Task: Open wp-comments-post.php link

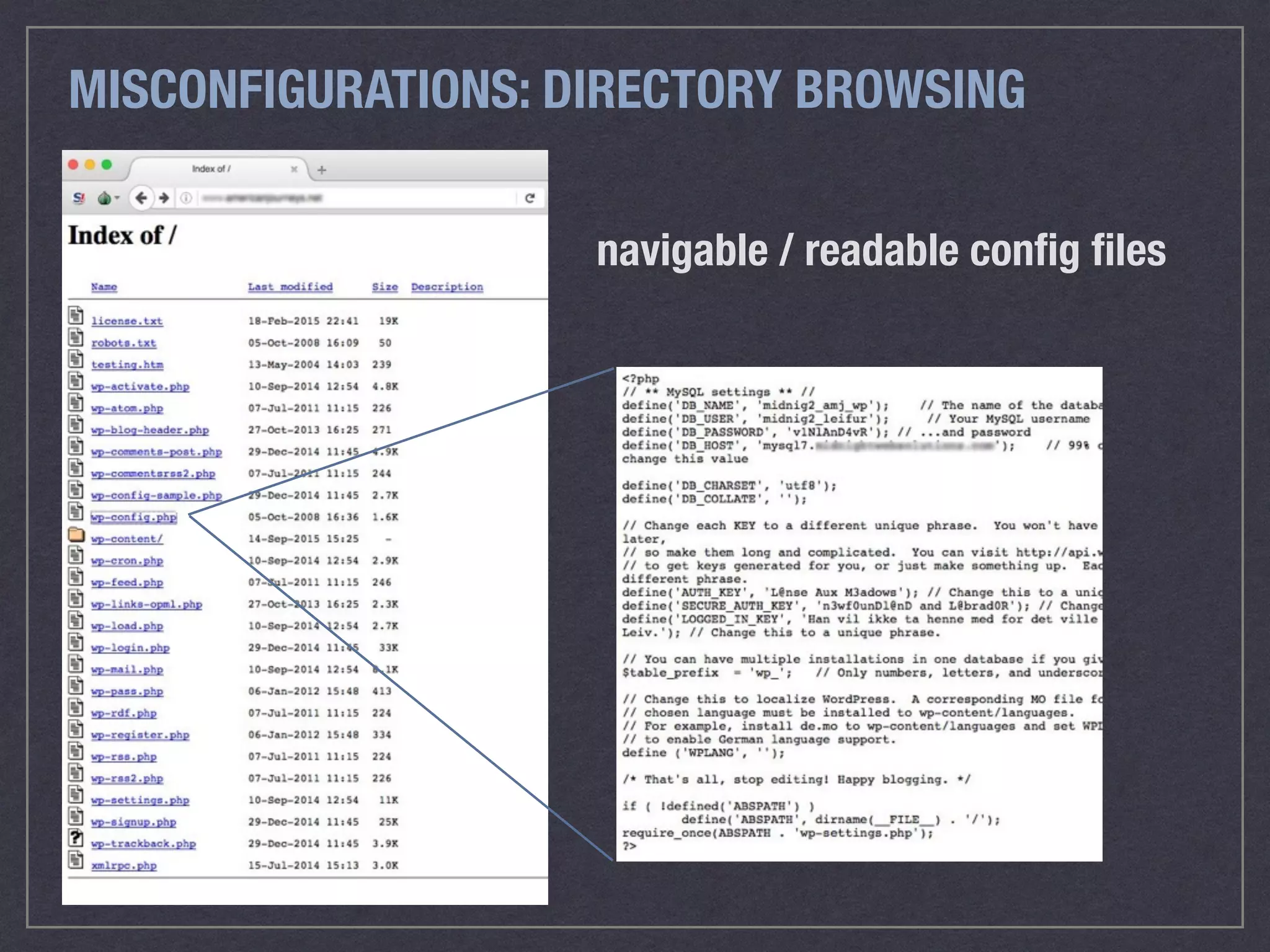Action: tap(156, 452)
